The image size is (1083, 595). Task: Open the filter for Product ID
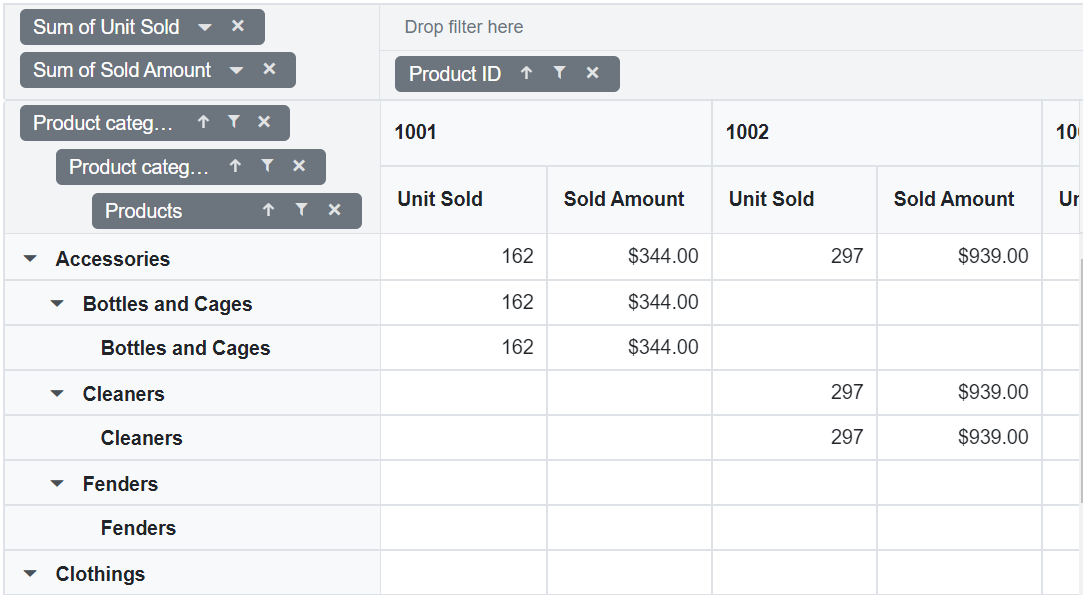(559, 73)
